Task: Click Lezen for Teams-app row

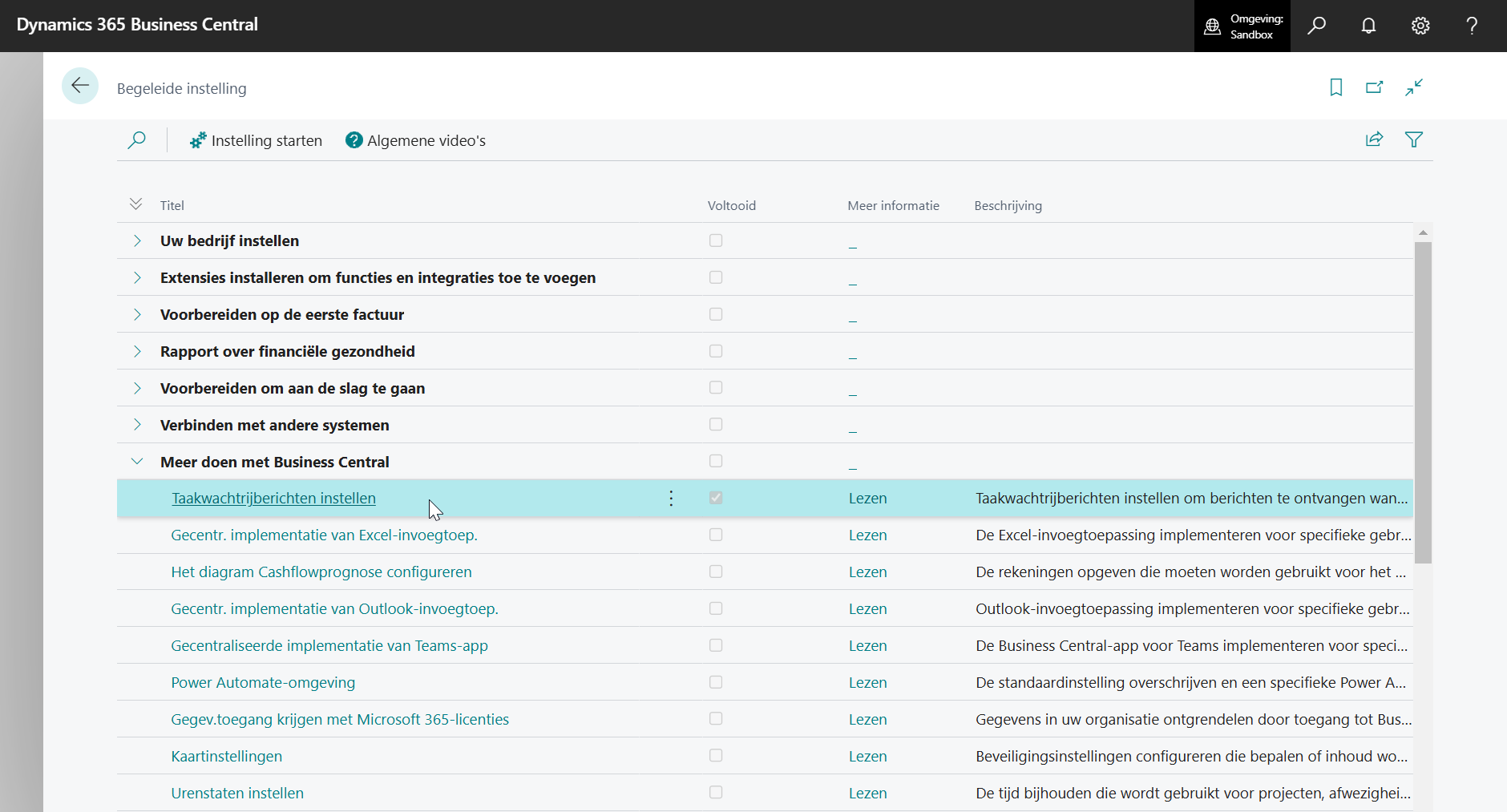Action: click(868, 646)
